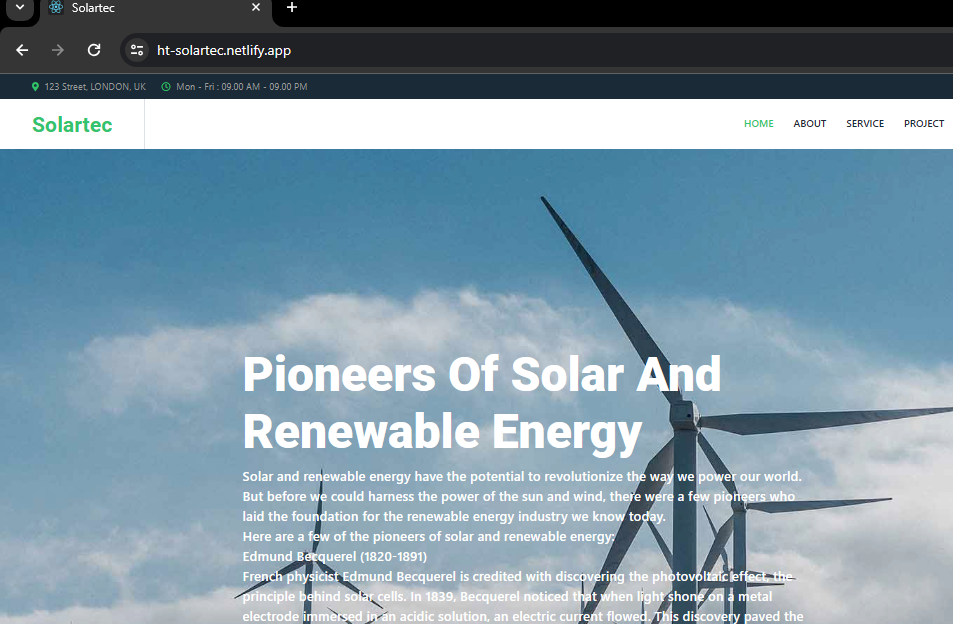The height and width of the screenshot is (624, 953).
Task: Click the 123 Street, LONDON, UK address text
Action: [x=95, y=87]
